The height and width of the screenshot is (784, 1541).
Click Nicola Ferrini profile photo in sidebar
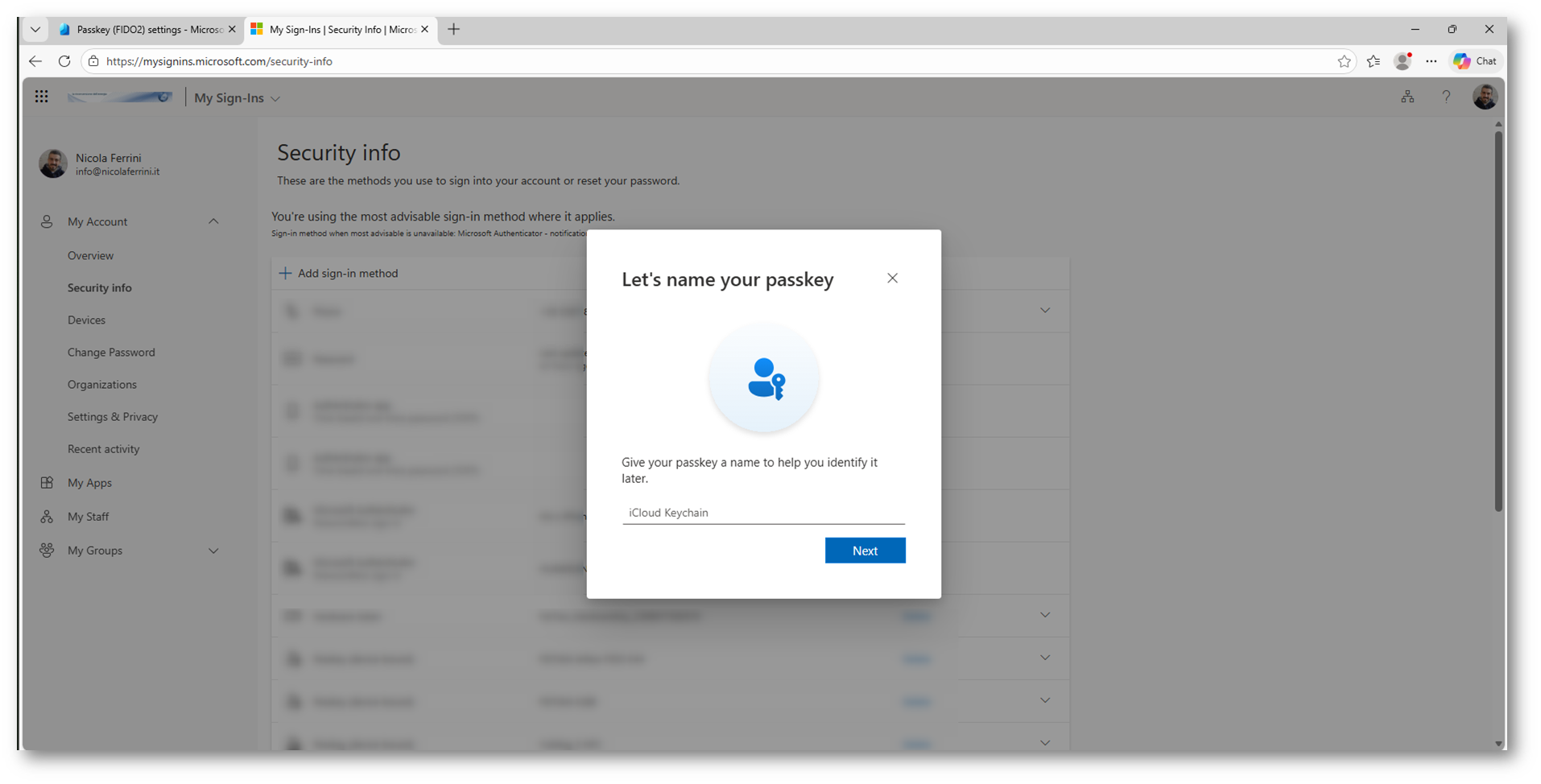[53, 163]
